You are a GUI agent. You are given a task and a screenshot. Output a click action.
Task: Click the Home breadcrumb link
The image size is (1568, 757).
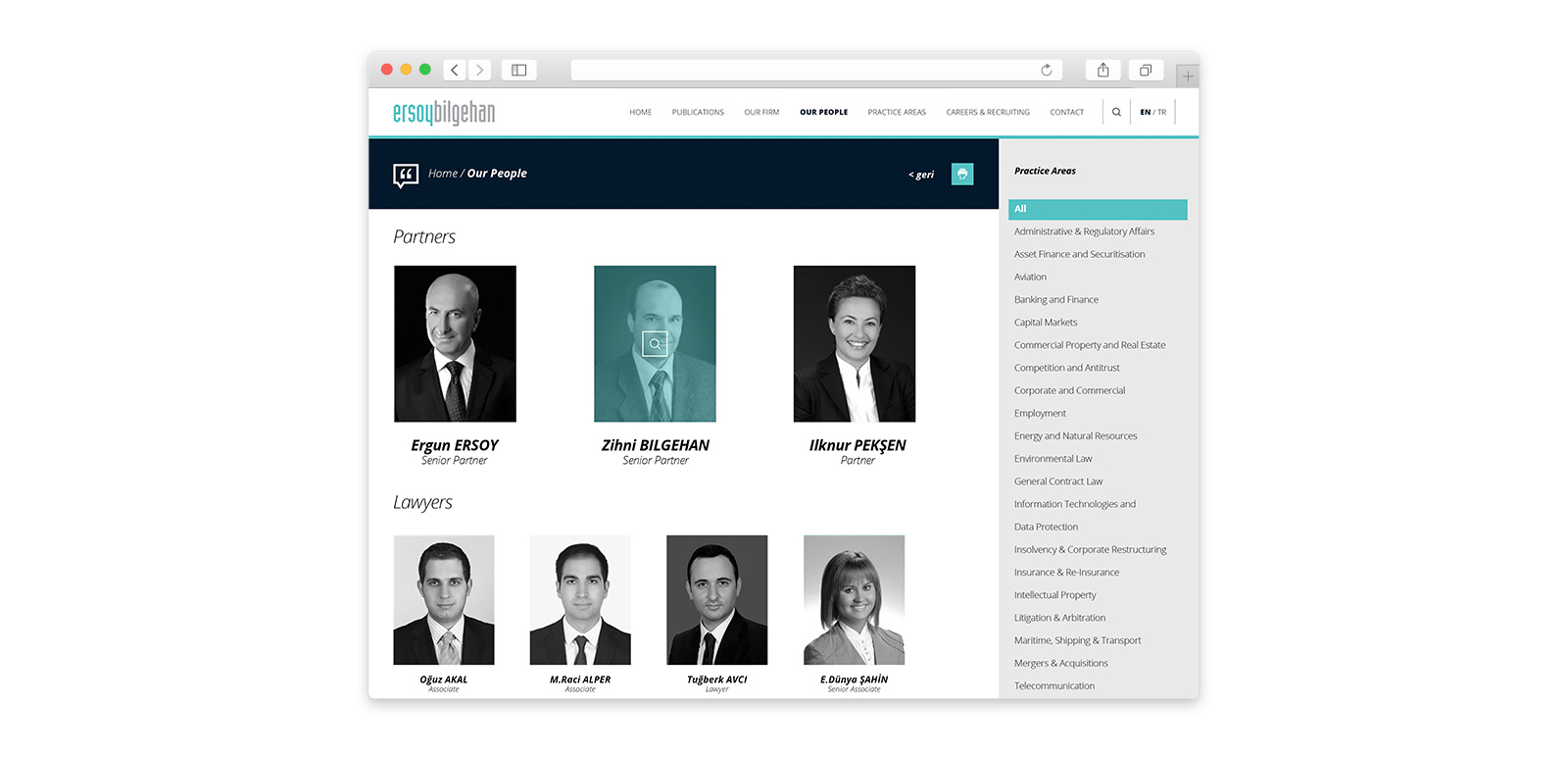pyautogui.click(x=442, y=174)
